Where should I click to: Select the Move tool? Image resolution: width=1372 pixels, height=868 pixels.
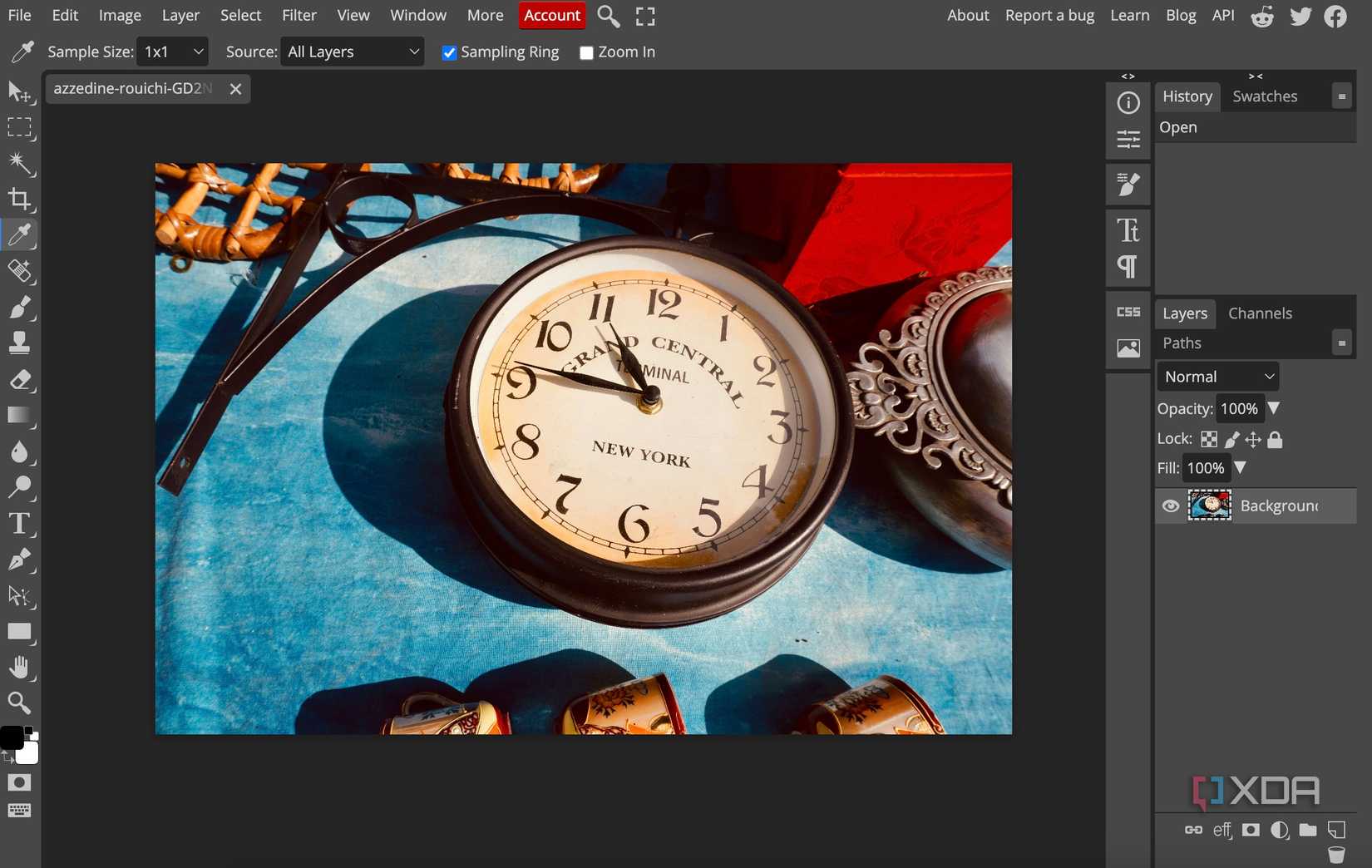pos(20,93)
